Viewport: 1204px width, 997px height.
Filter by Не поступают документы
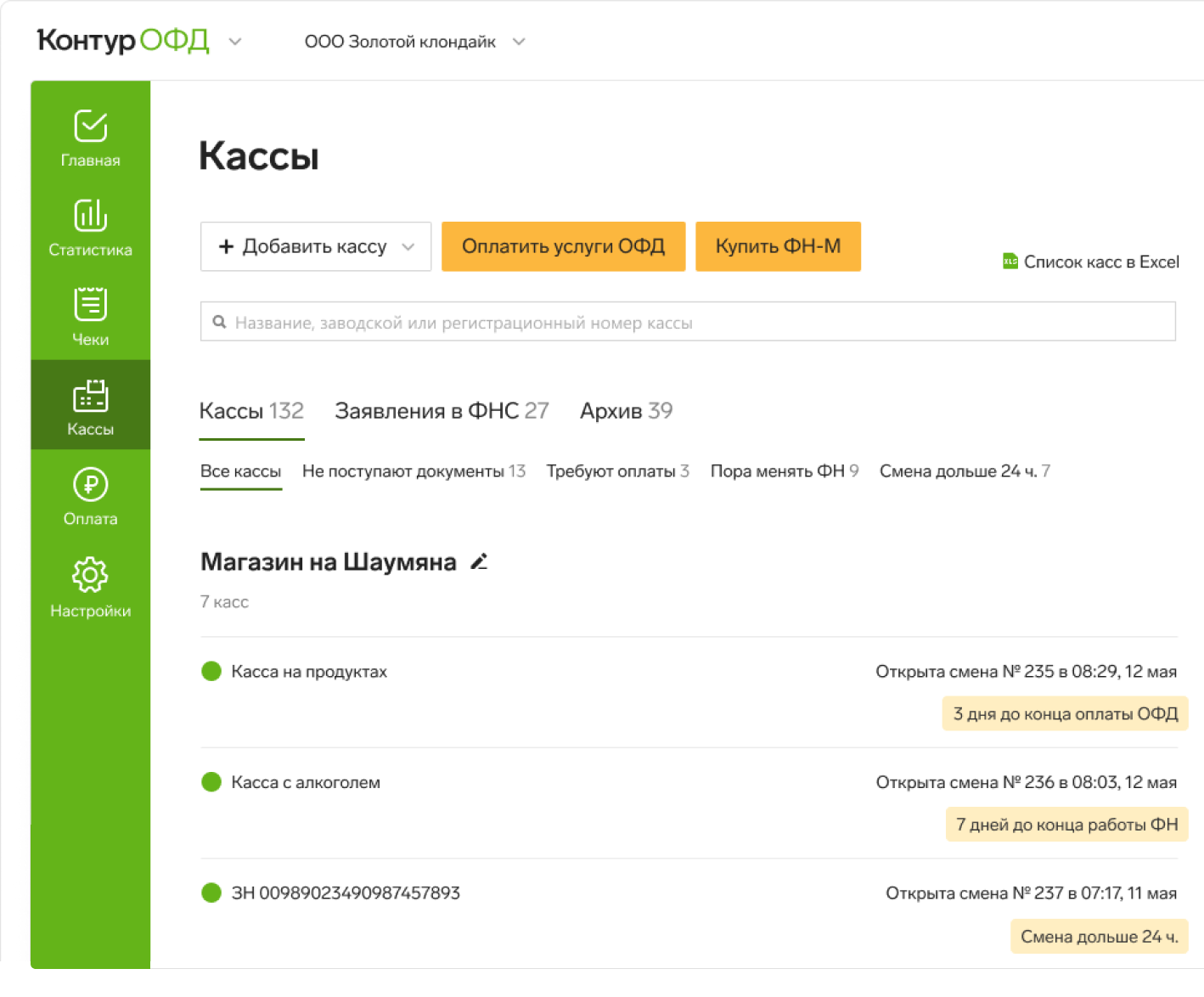pos(414,471)
